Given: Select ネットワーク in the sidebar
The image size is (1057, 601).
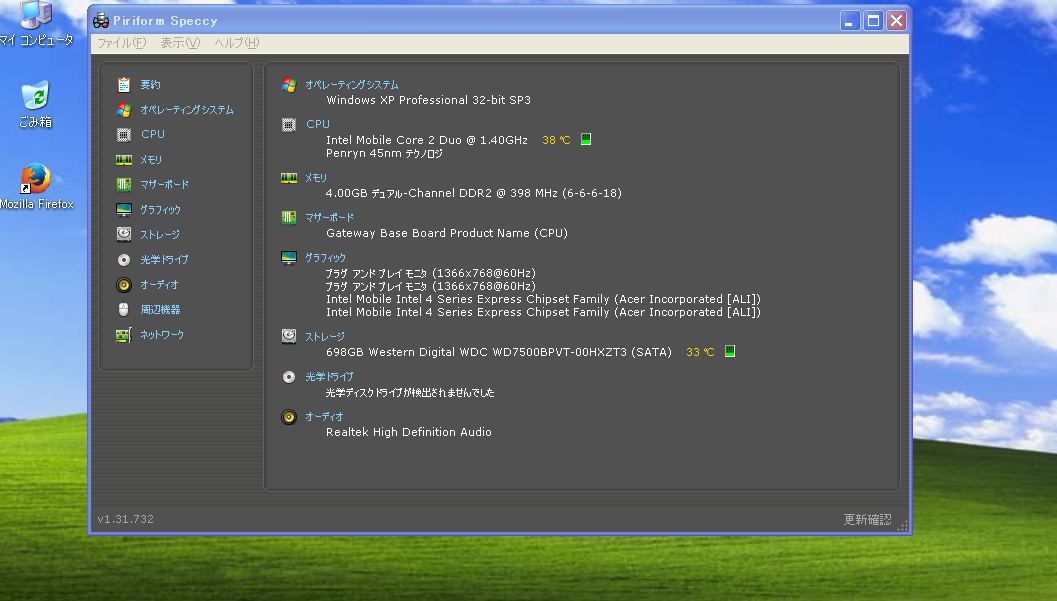Looking at the screenshot, I should click(x=162, y=334).
